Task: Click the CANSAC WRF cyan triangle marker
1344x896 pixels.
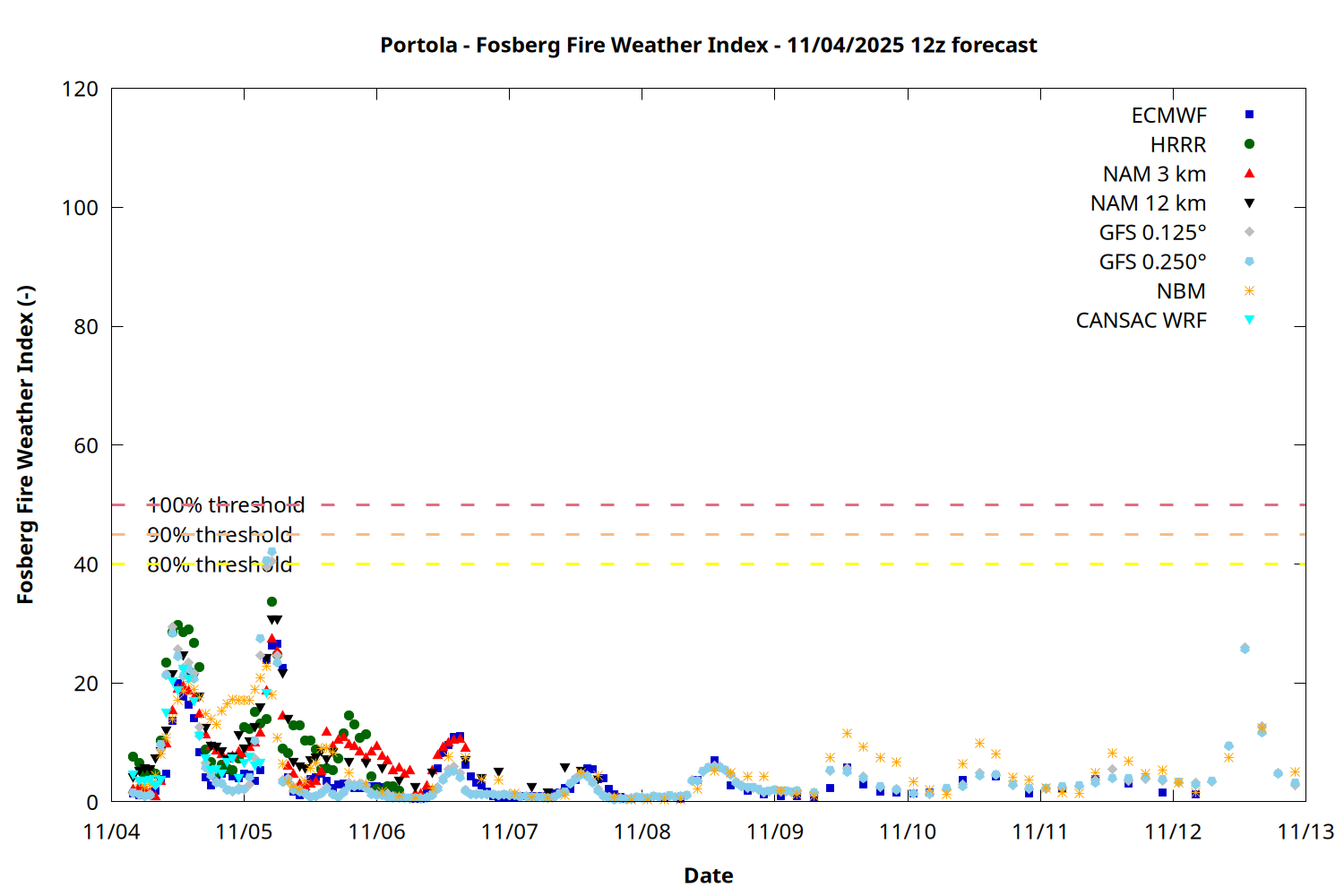Action: point(1249,320)
